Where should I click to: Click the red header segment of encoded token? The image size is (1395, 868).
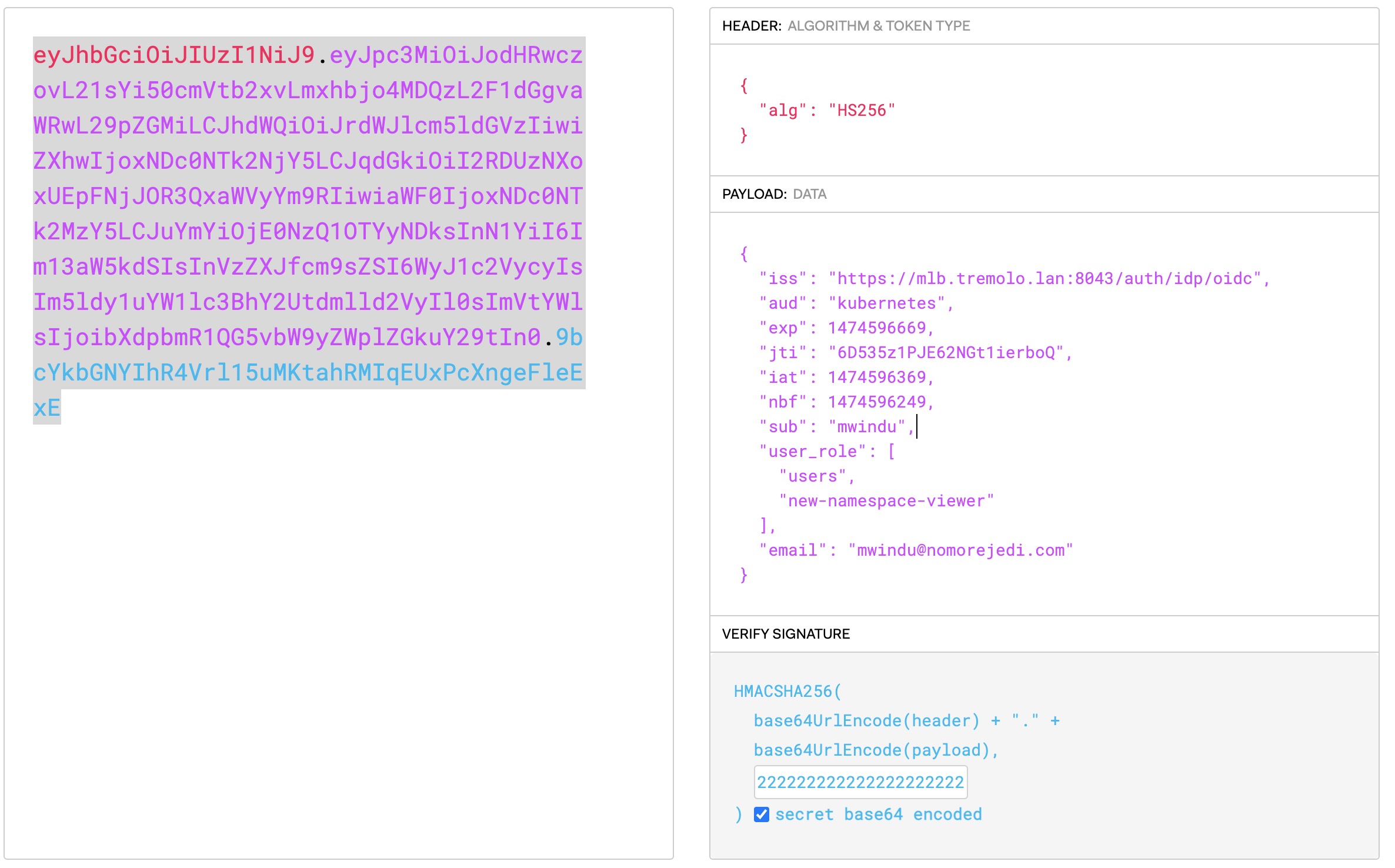[174, 55]
